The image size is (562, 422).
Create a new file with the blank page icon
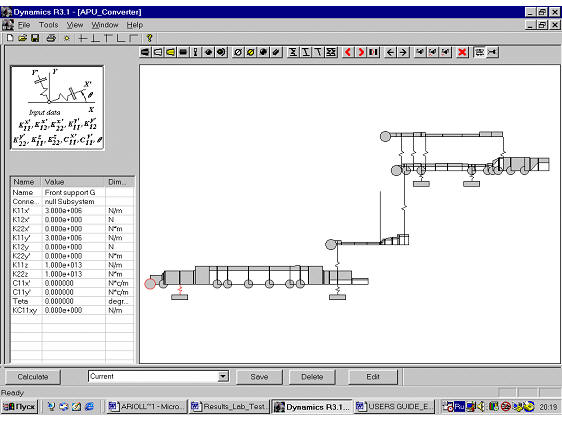(10, 38)
